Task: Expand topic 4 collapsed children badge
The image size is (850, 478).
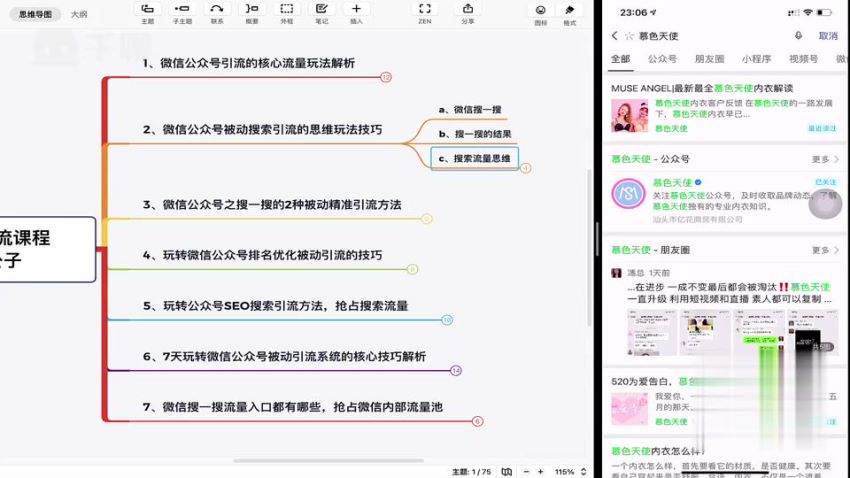Action: point(413,269)
